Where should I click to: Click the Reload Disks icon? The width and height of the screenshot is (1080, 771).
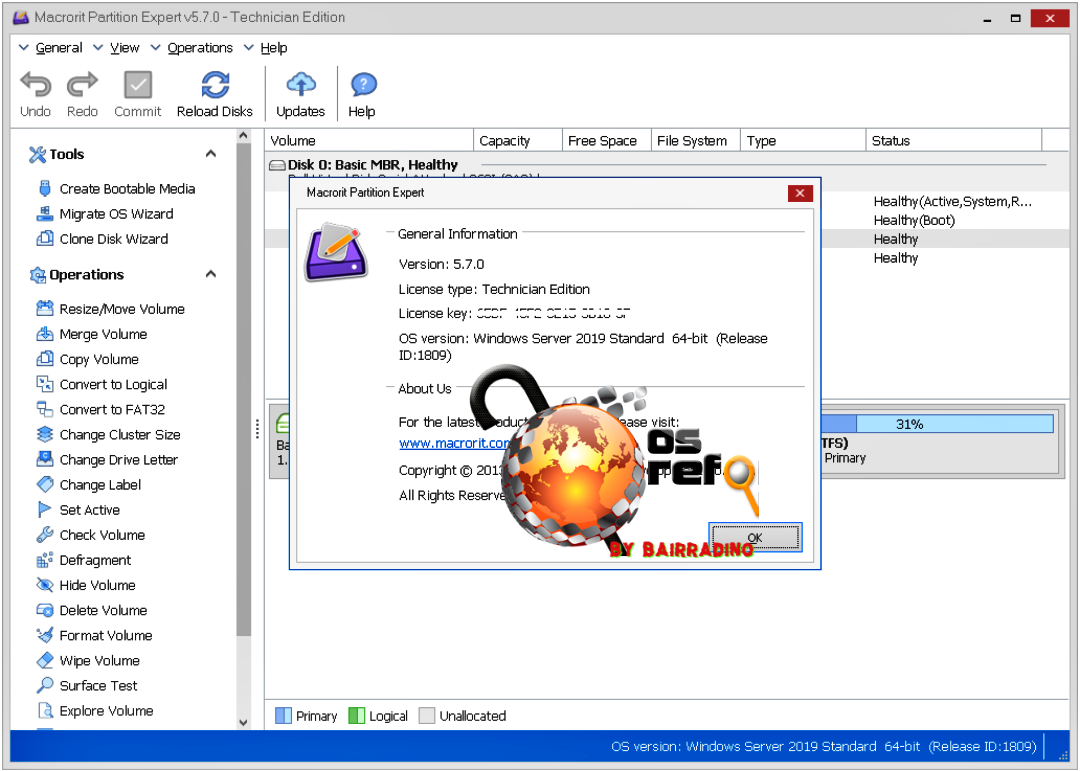tap(215, 85)
